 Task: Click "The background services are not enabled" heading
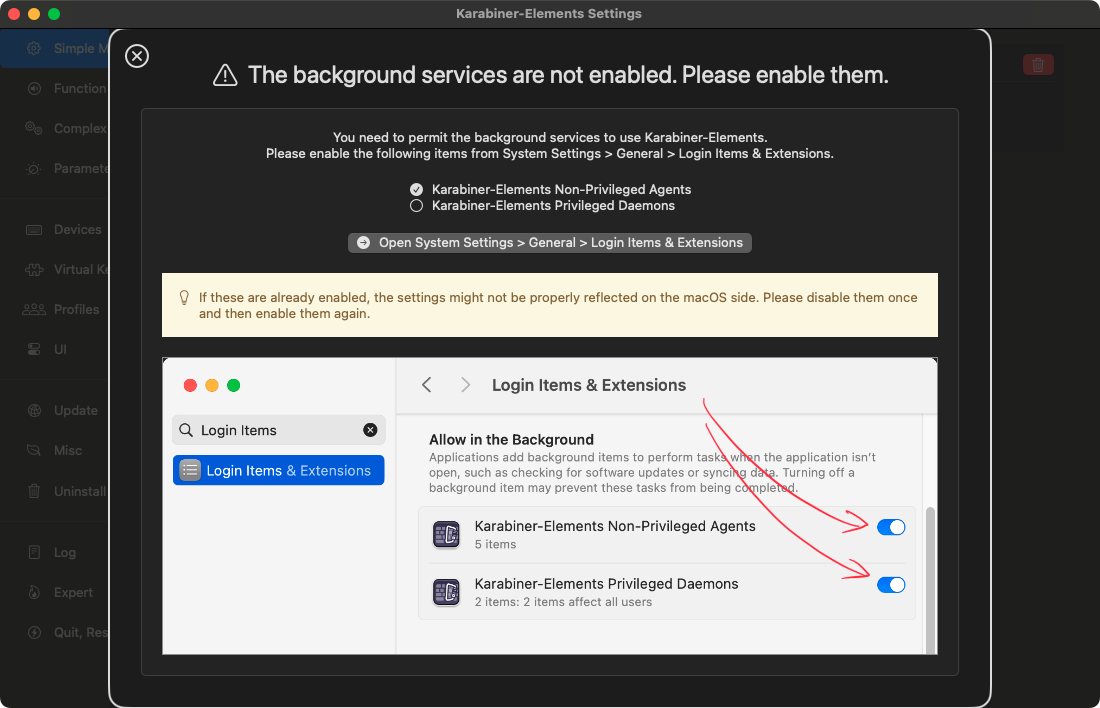click(568, 75)
